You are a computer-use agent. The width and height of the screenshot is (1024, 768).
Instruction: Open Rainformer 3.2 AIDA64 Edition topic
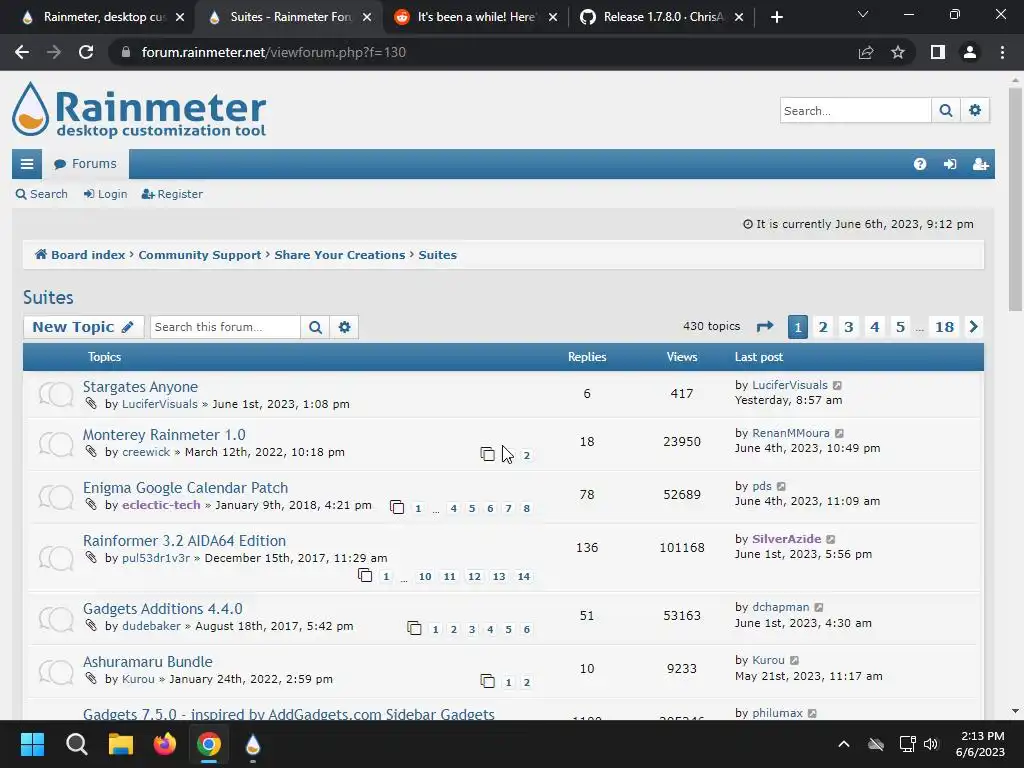[x=184, y=541]
